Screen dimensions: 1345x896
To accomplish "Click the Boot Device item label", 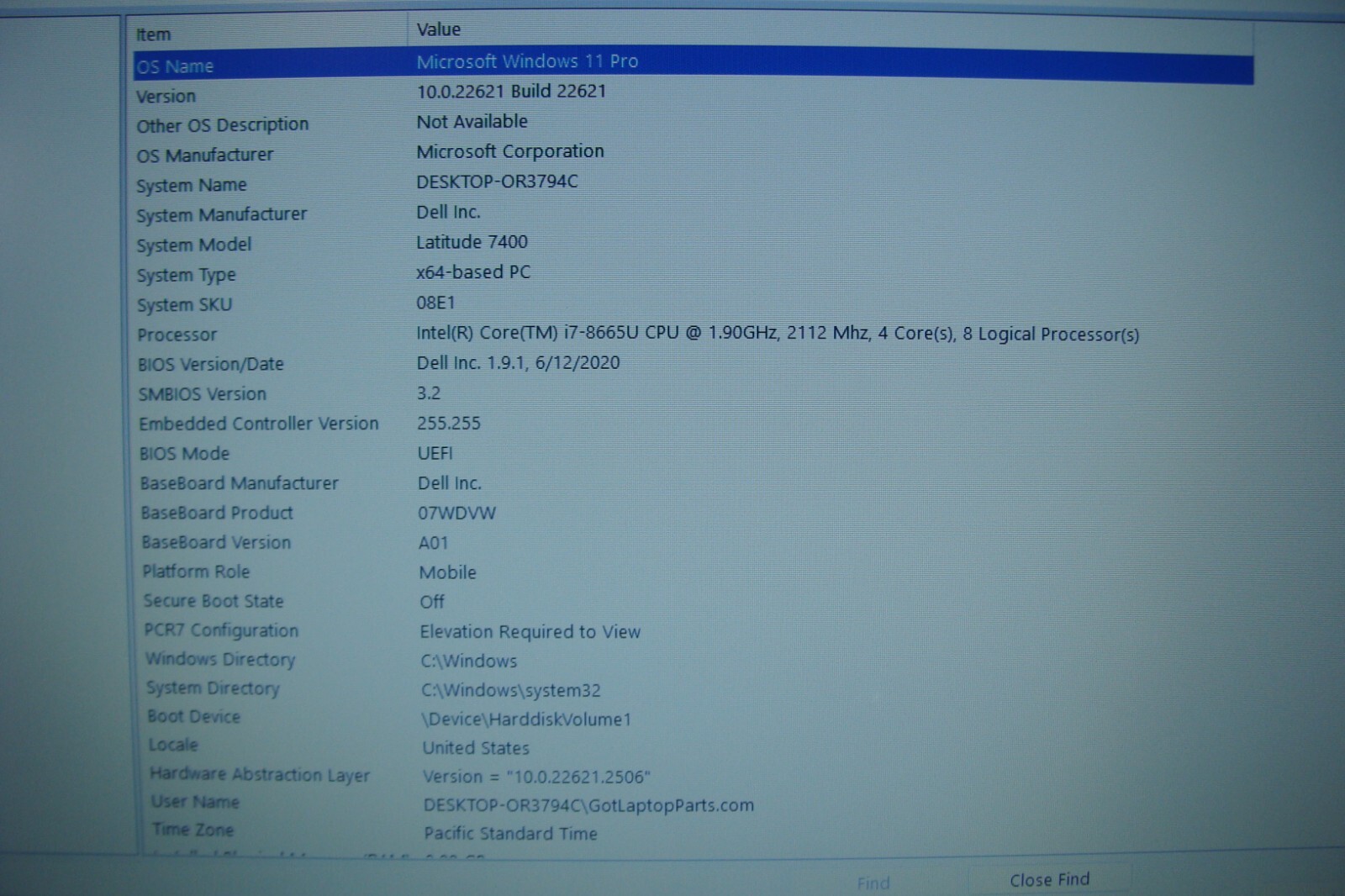I will 194,717.
